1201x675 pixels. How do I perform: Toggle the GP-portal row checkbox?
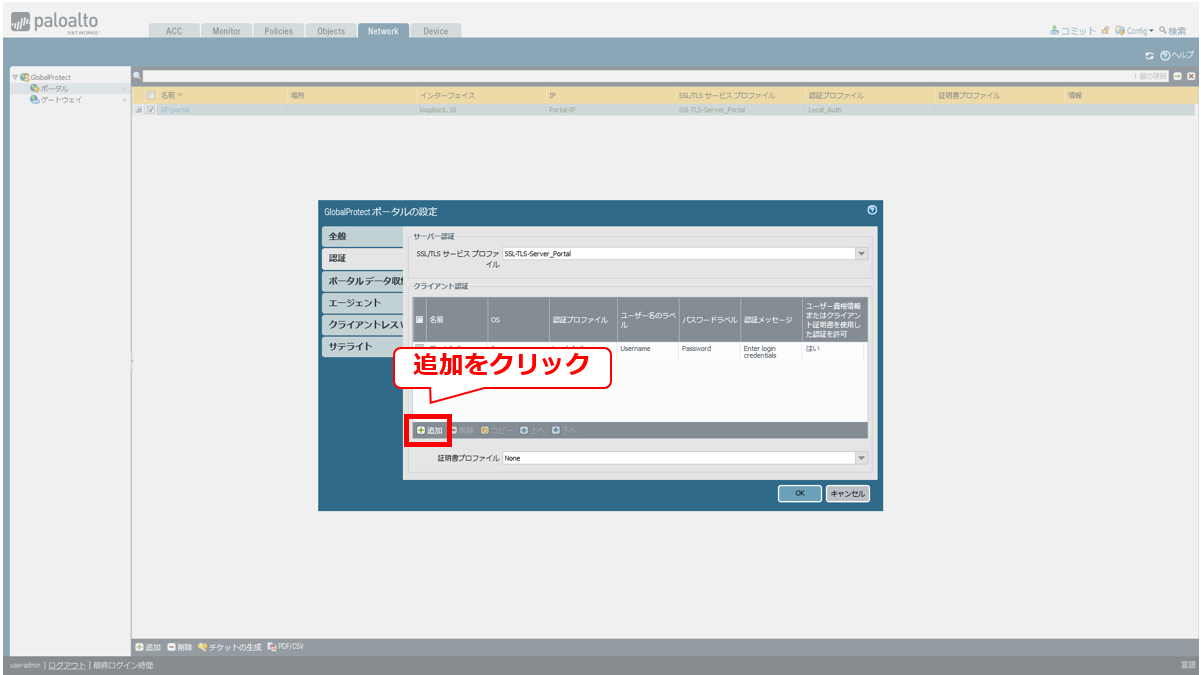151,110
